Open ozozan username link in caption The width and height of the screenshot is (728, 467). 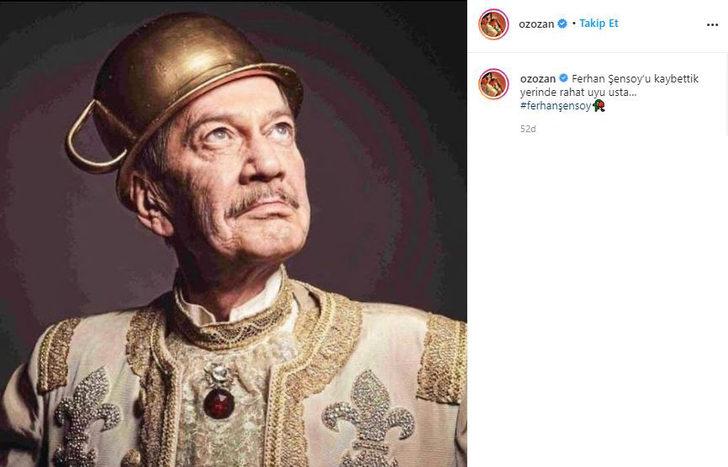click(537, 77)
